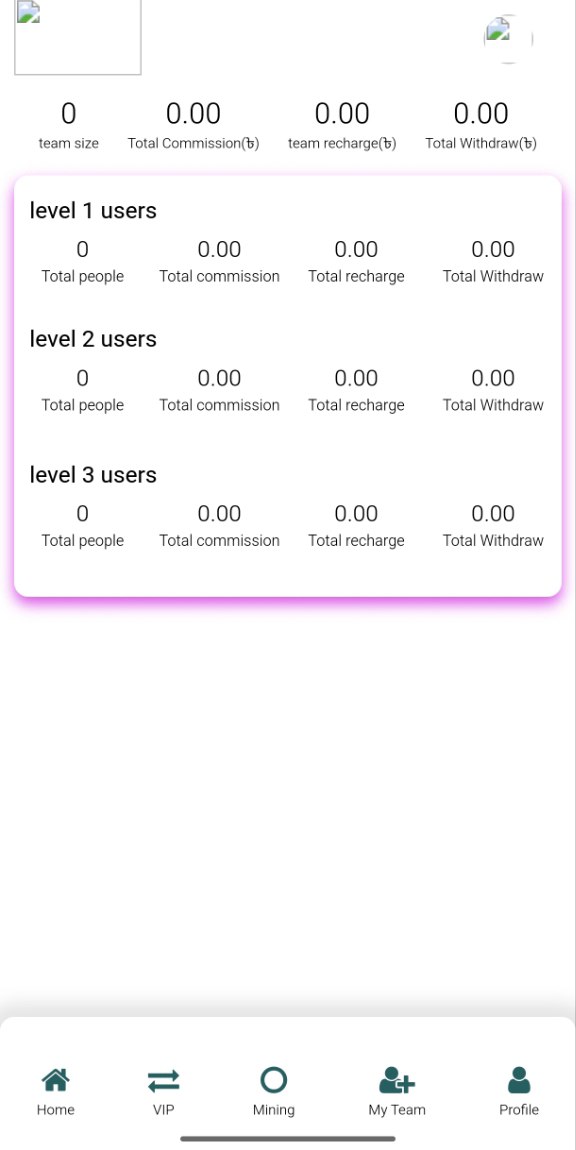Tap the round broken avatar image
Screen dimensions: 576x1150
(508, 38)
